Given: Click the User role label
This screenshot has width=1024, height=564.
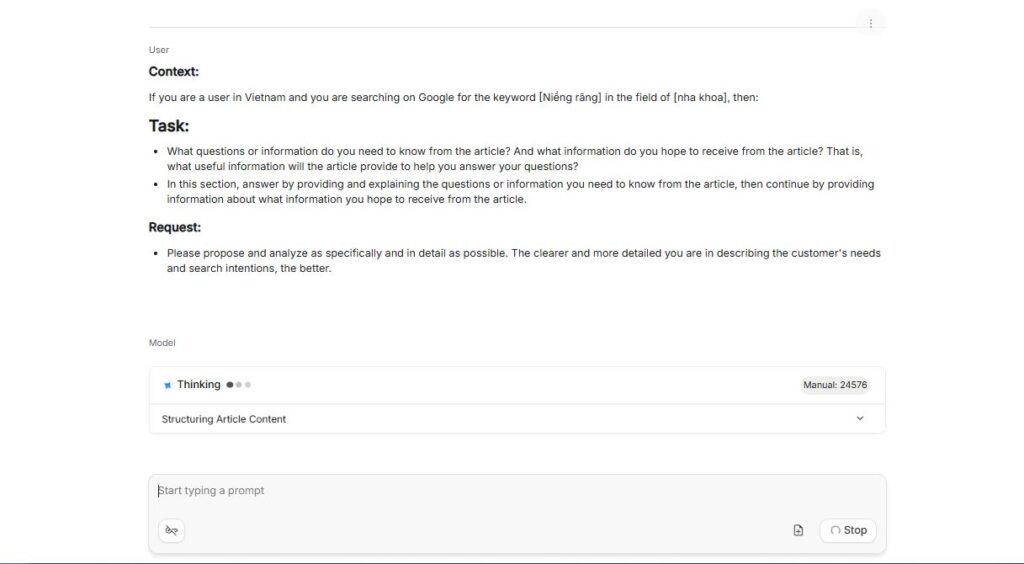Looking at the screenshot, I should click(x=159, y=50).
